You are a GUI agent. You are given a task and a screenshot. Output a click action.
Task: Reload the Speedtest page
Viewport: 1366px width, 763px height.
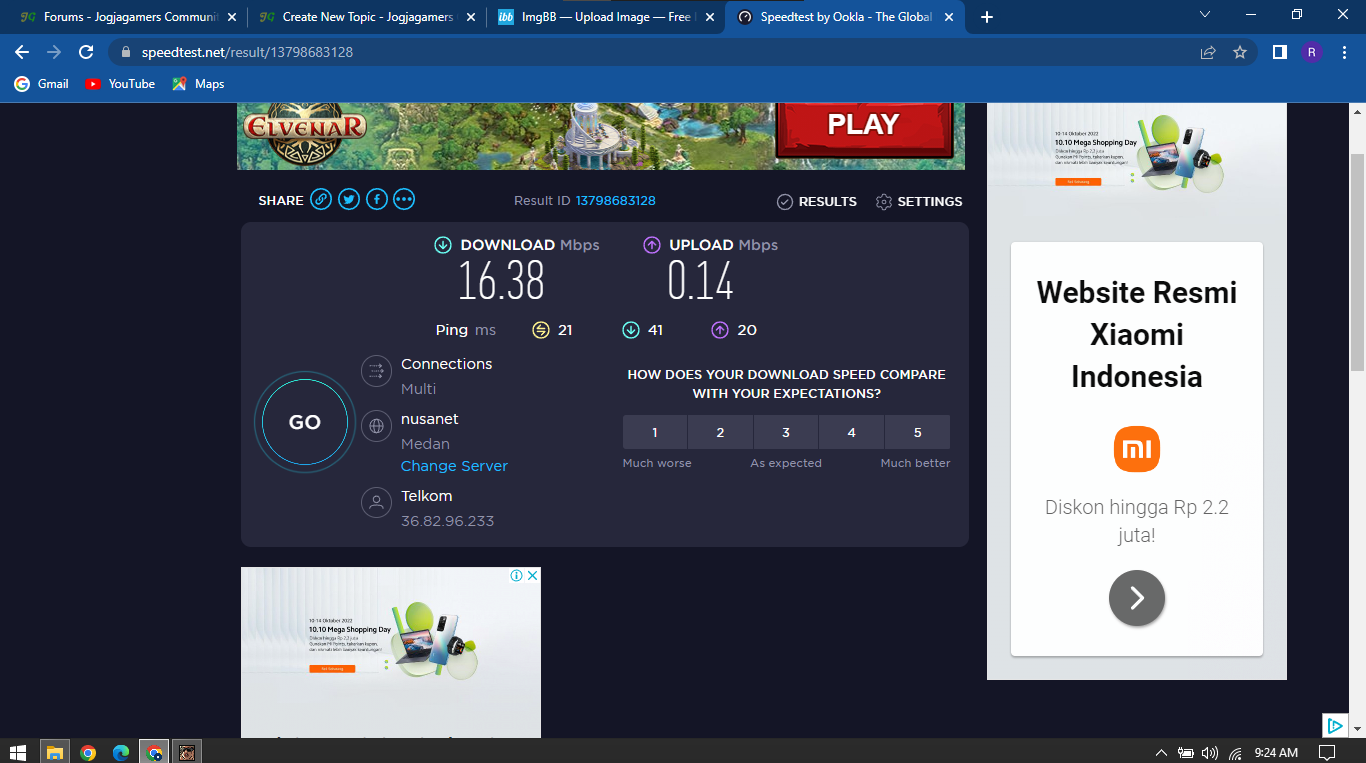pos(86,52)
